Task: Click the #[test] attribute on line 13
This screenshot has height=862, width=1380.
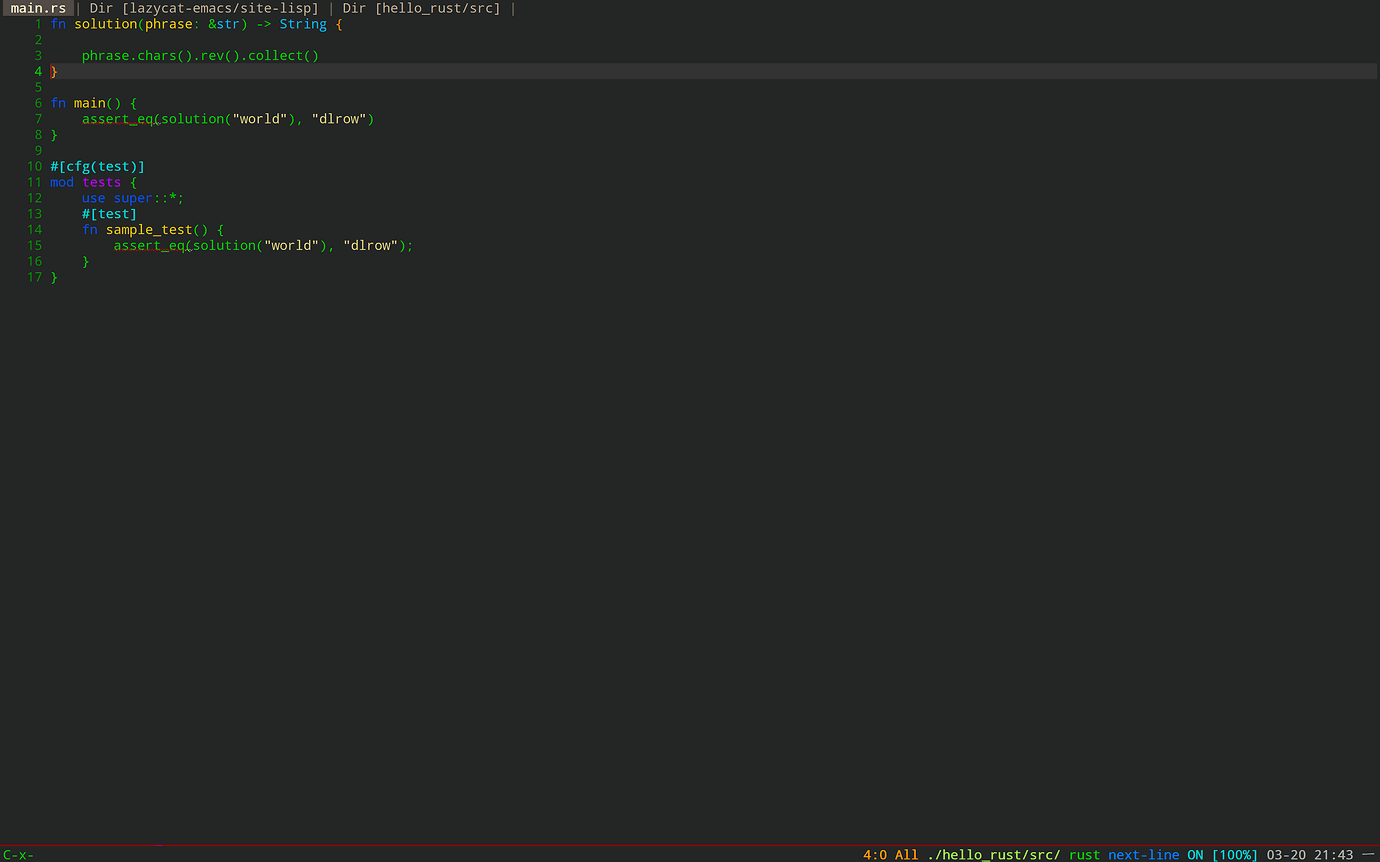Action: 109,214
